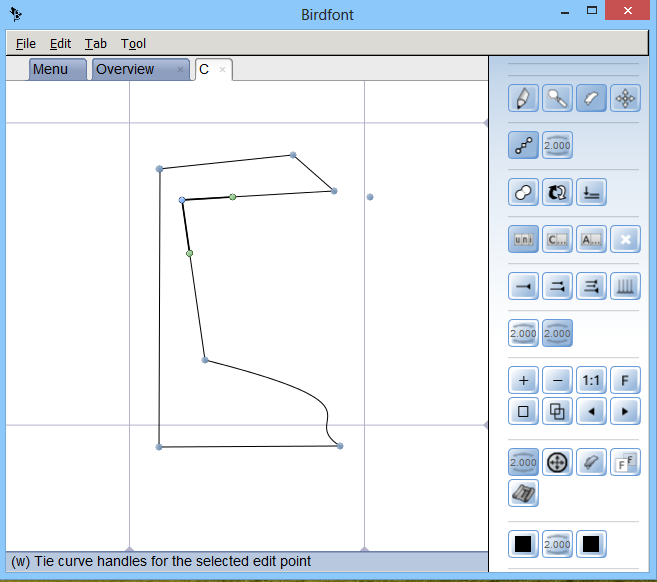The width and height of the screenshot is (657, 582).
Task: Open the File menu
Action: point(26,44)
